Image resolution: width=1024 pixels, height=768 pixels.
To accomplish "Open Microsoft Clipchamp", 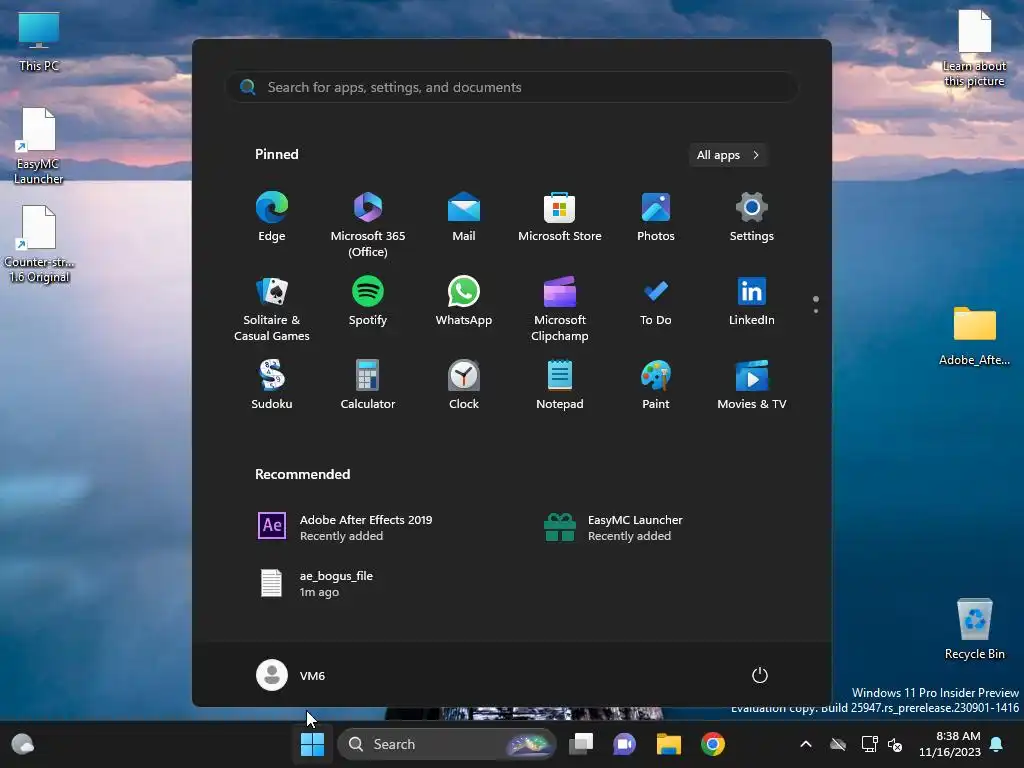I will click(x=560, y=309).
